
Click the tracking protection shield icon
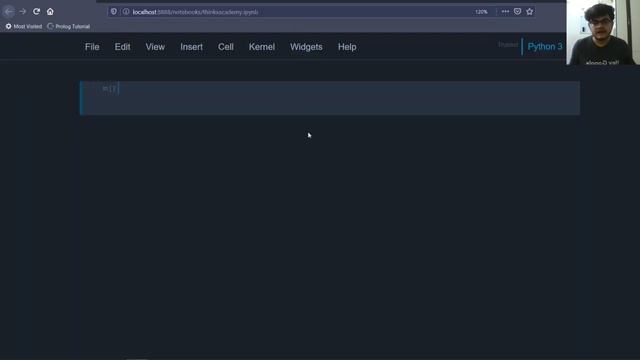coord(114,11)
